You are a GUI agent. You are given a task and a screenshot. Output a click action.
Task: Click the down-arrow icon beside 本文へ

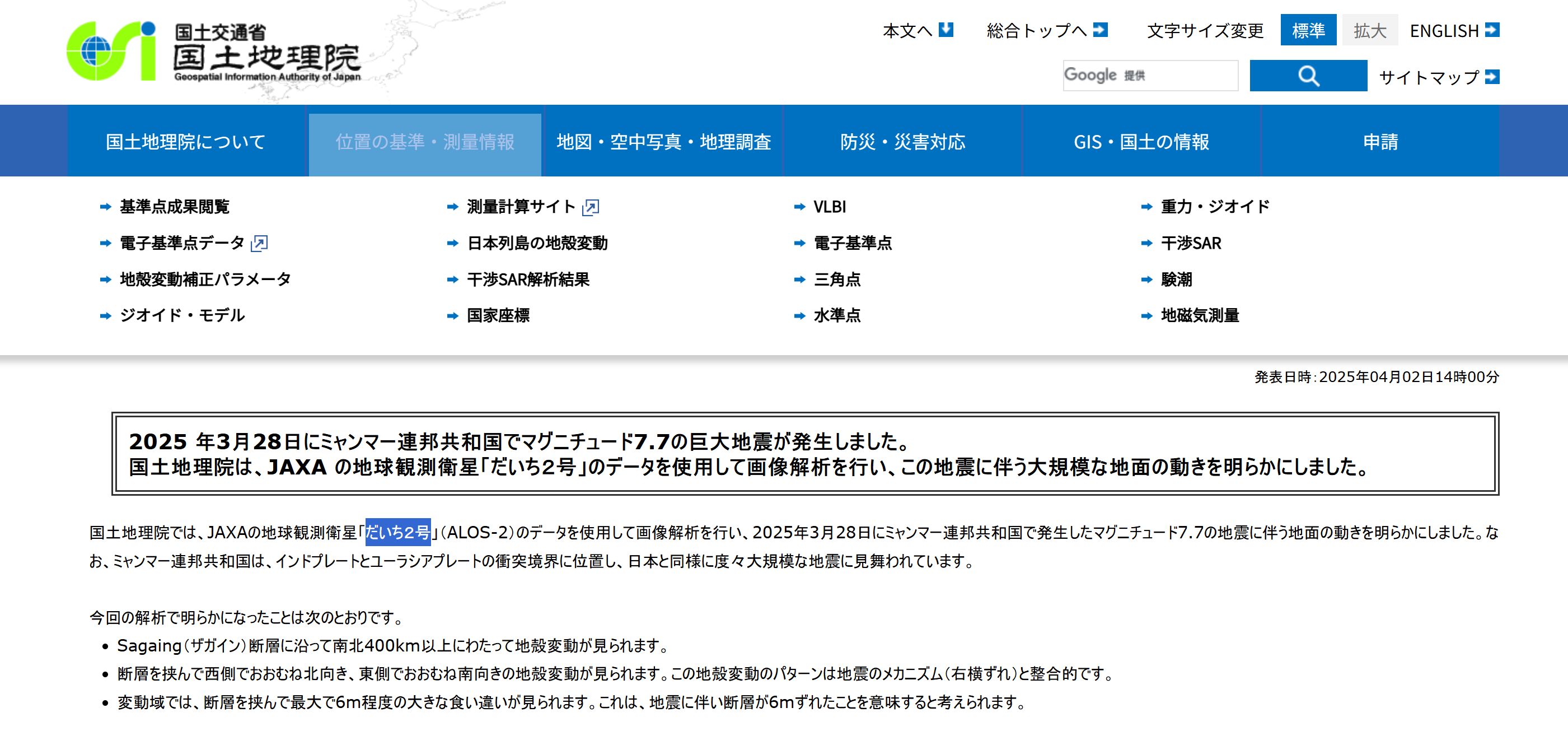(946, 29)
